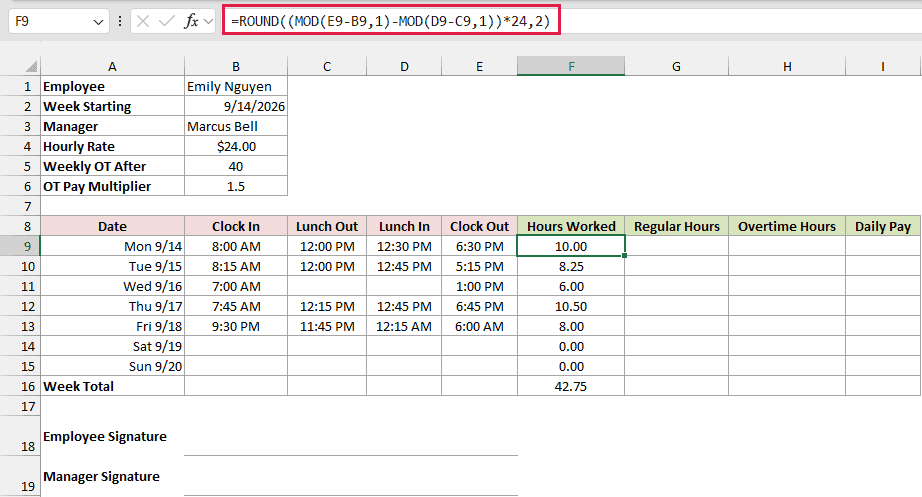Select column G header

(x=676, y=66)
